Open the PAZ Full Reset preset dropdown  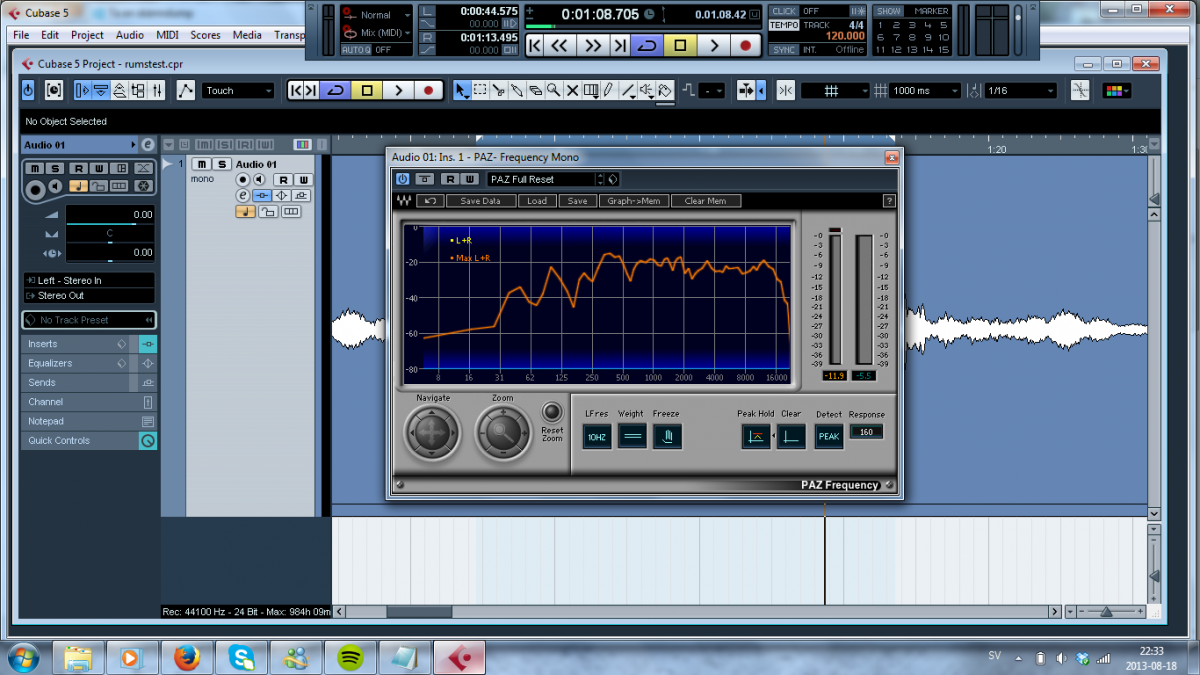click(x=546, y=179)
